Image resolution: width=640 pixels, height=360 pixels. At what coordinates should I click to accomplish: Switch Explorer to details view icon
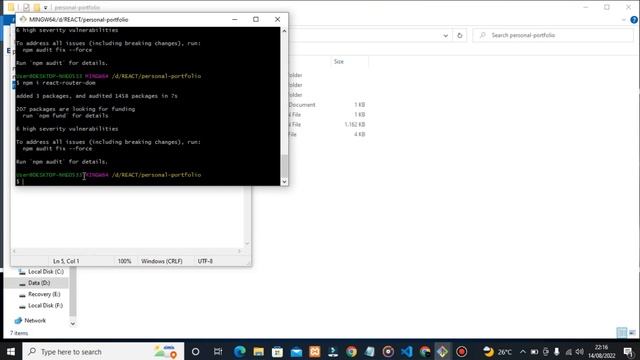(x=622, y=333)
